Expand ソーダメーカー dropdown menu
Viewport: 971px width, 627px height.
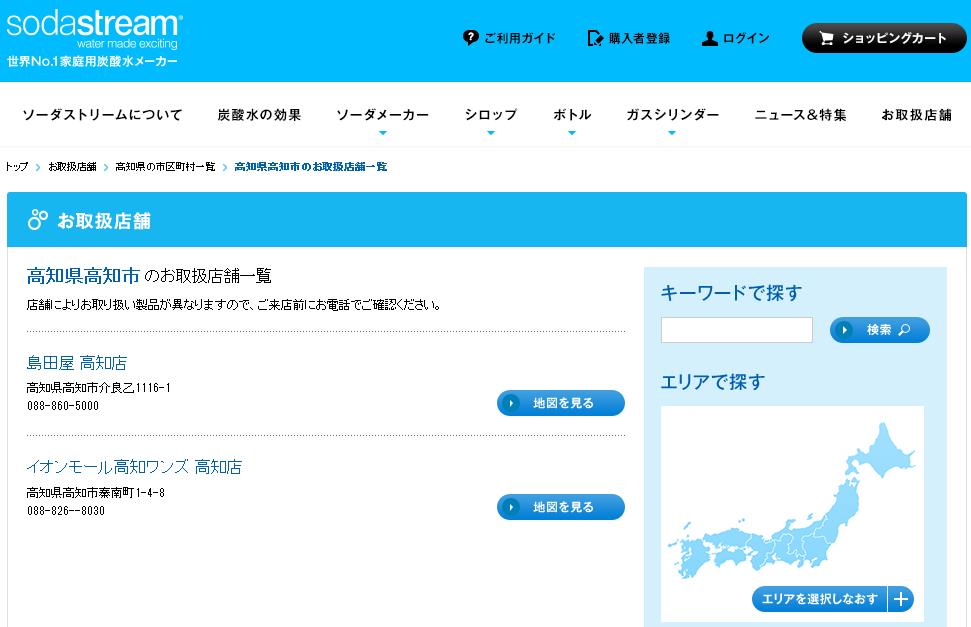point(383,116)
